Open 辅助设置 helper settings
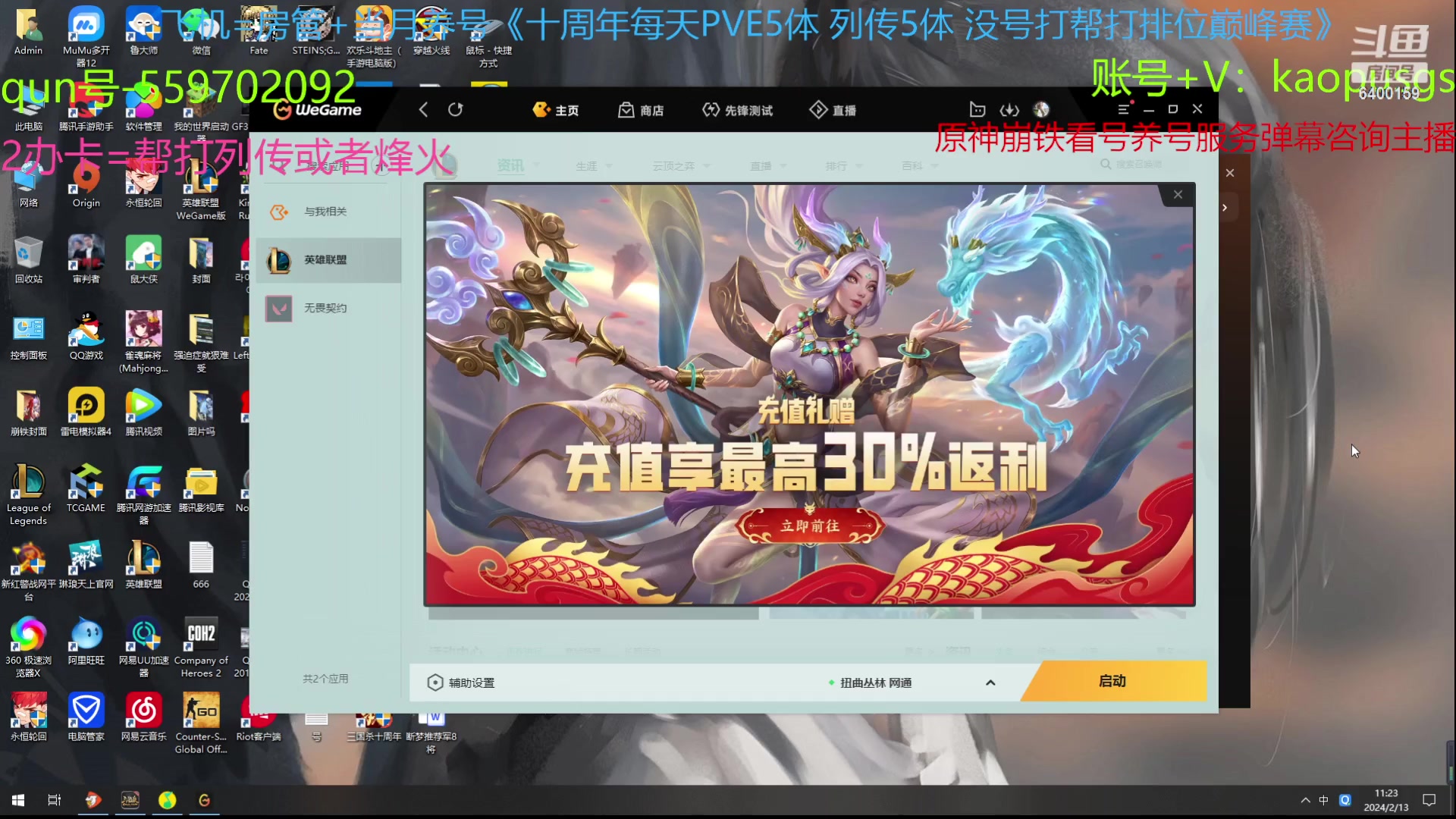1456x819 pixels. tap(461, 682)
